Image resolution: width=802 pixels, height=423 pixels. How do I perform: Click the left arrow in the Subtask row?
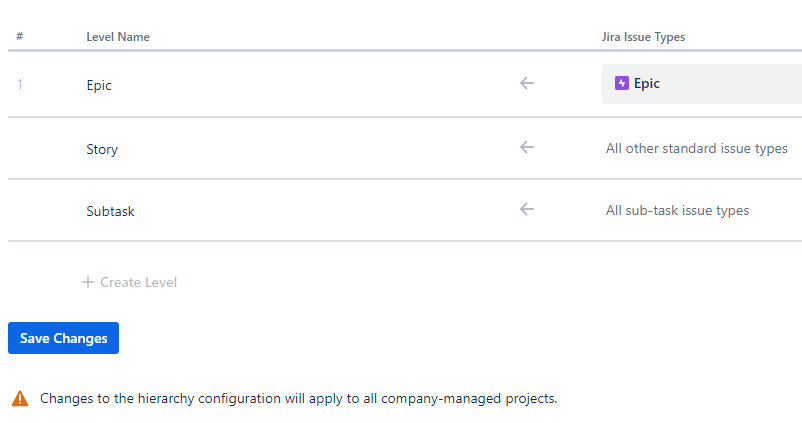coord(527,209)
